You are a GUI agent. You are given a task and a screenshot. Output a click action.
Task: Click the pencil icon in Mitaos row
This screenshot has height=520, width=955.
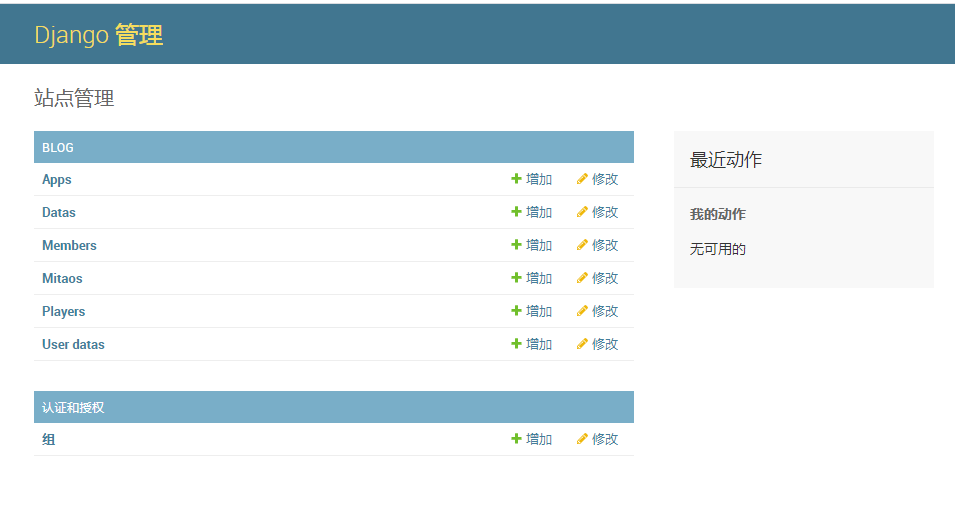coord(582,277)
